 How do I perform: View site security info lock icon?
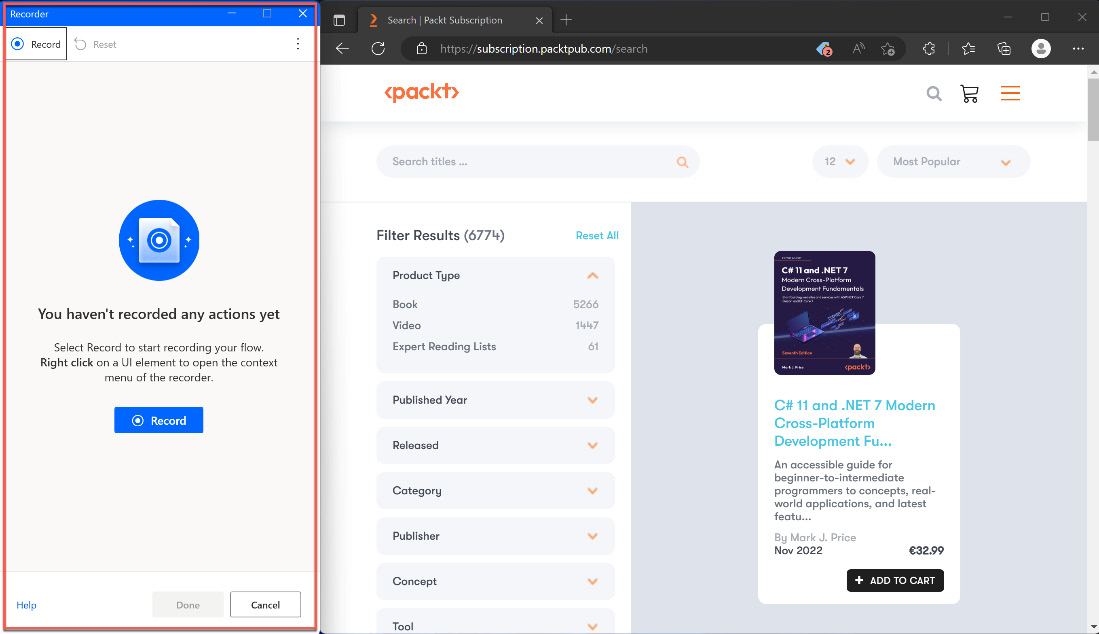(x=421, y=48)
